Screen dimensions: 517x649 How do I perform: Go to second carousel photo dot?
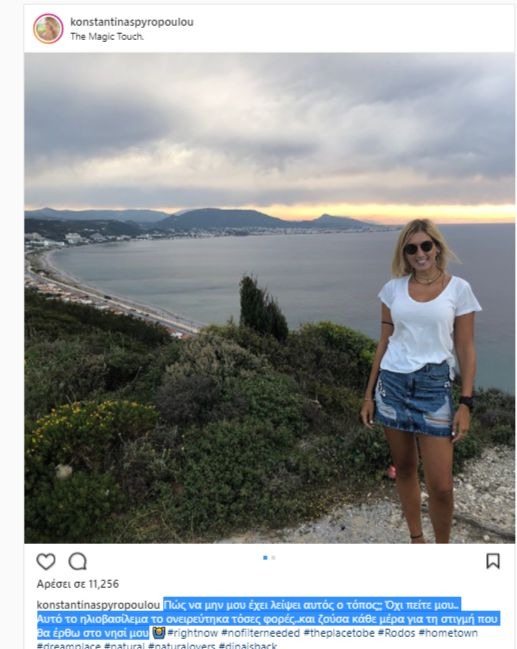click(x=273, y=558)
